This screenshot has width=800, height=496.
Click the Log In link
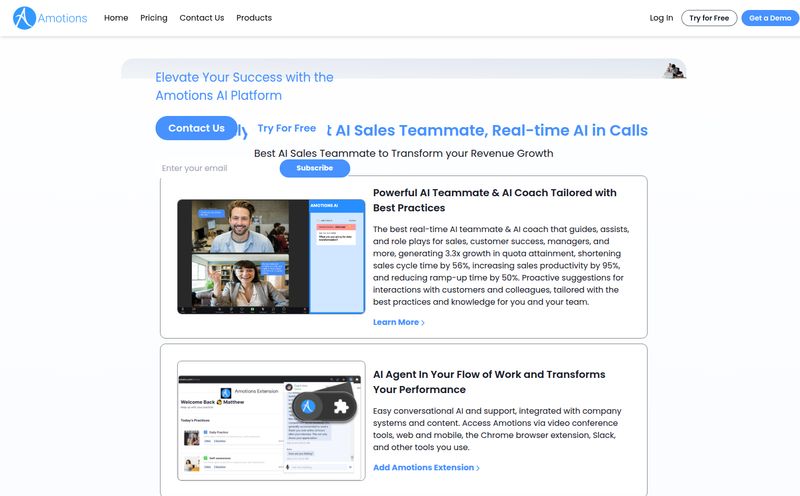(661, 18)
